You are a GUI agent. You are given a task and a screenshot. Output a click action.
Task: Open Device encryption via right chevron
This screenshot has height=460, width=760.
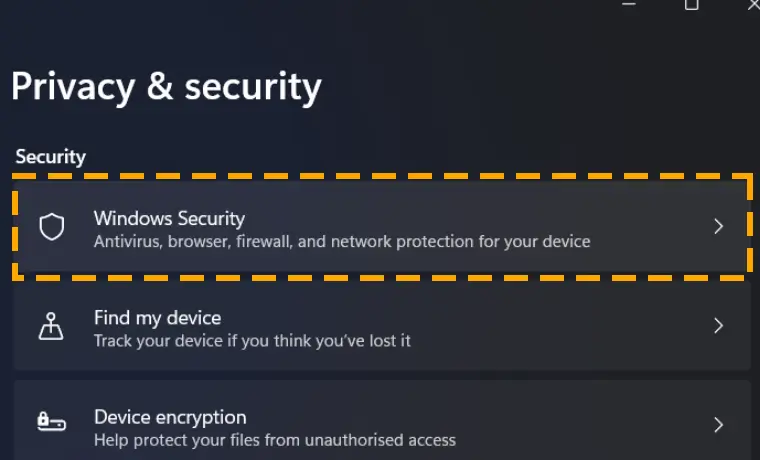click(x=718, y=425)
